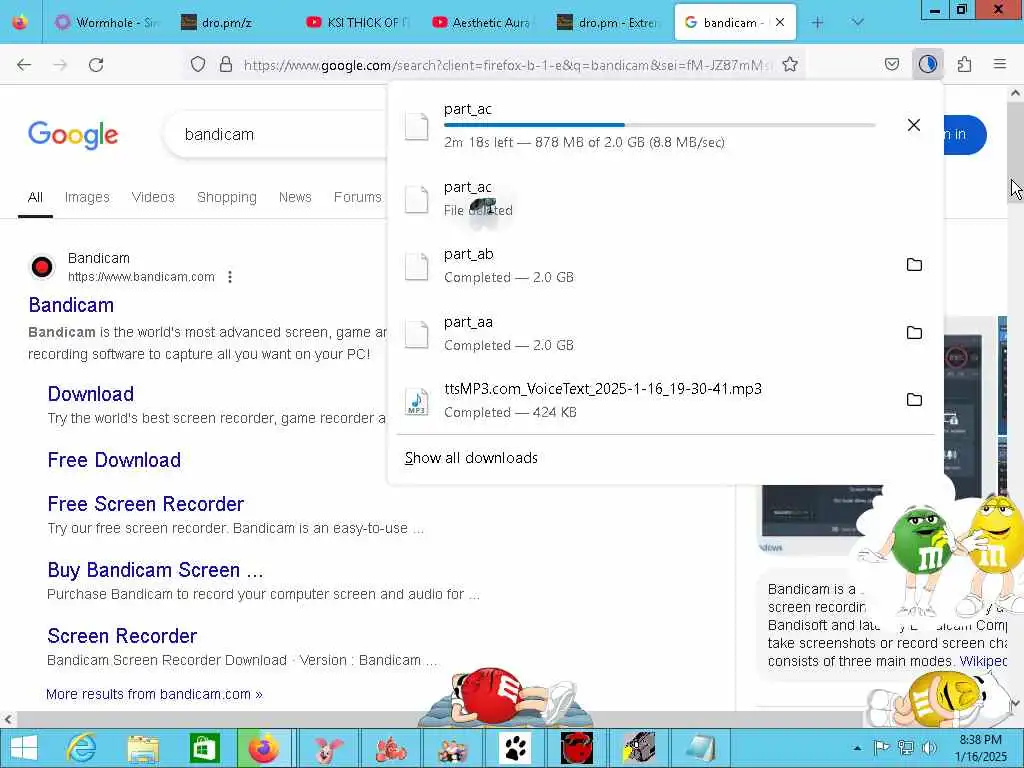The image size is (1024, 768).
Task: Reload the current page
Action: tap(96, 65)
